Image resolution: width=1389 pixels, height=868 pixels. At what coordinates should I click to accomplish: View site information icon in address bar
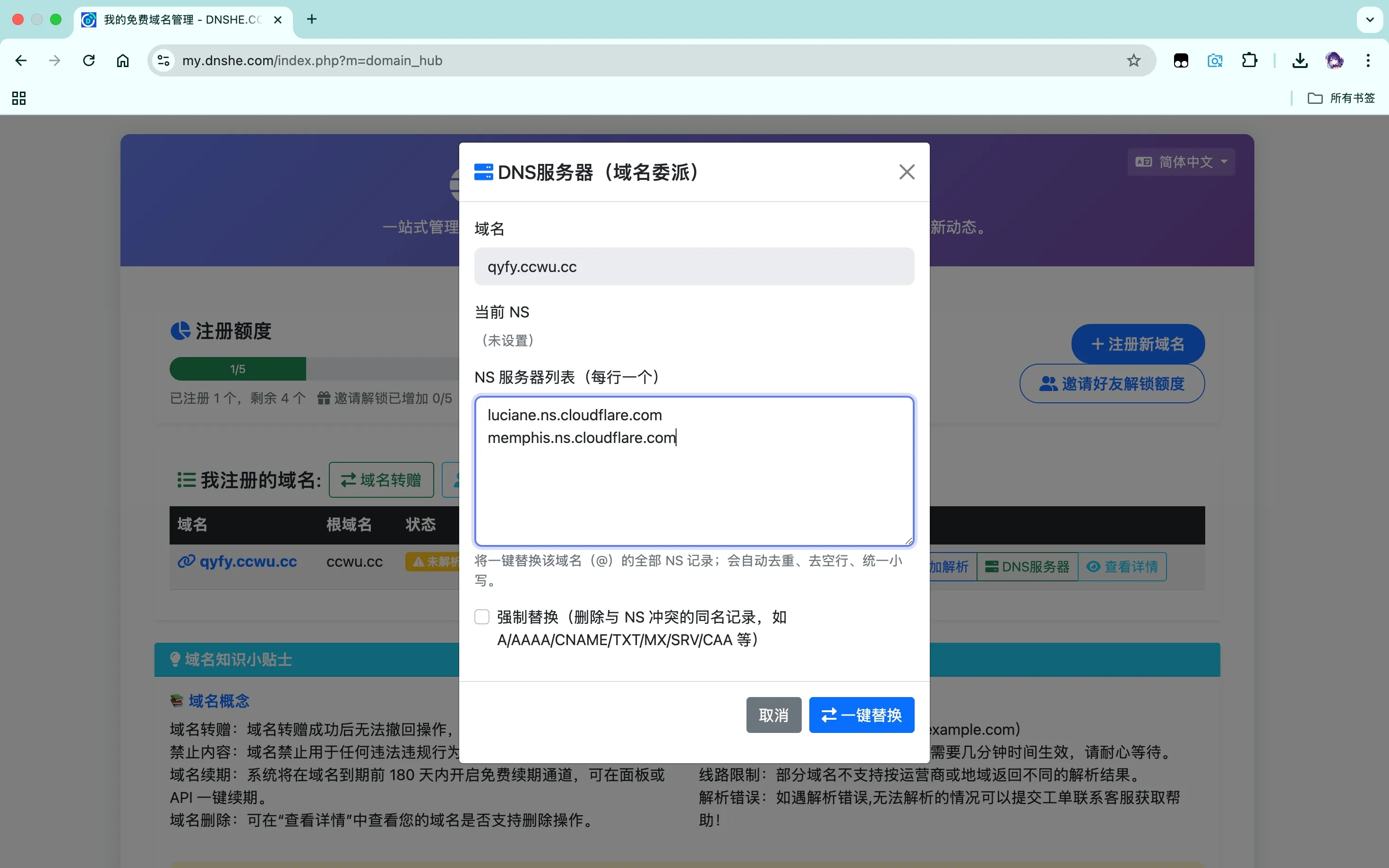[x=163, y=60]
